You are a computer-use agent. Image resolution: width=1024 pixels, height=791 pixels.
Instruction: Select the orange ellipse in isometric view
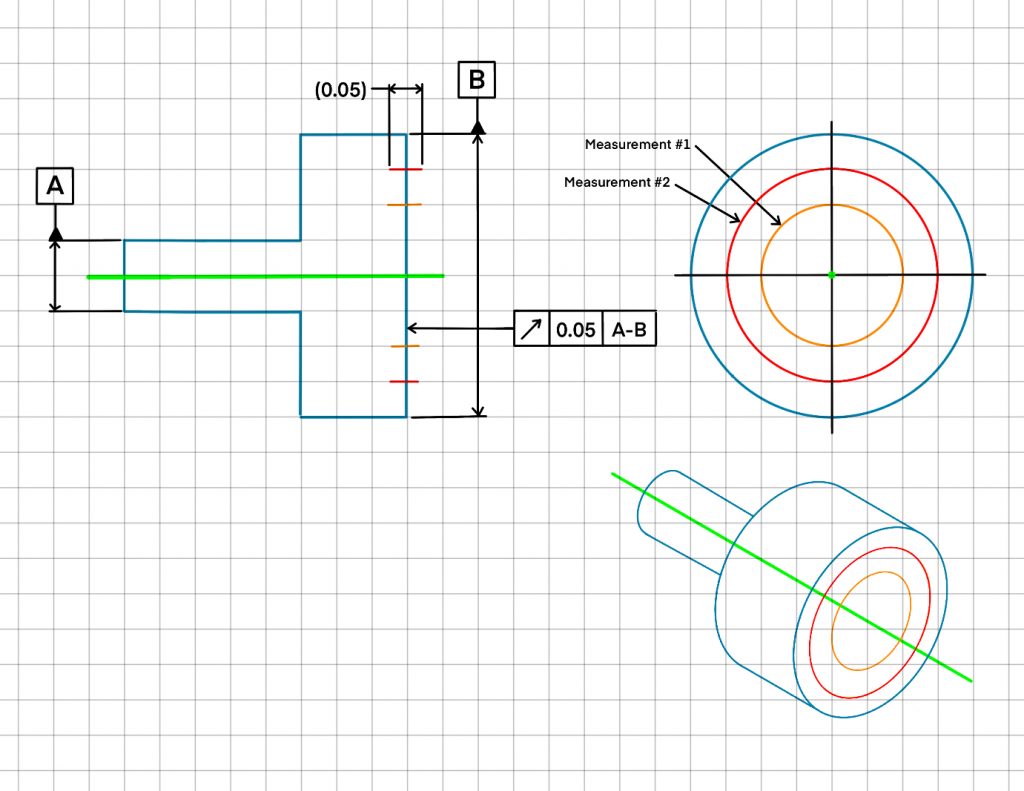(x=909, y=600)
